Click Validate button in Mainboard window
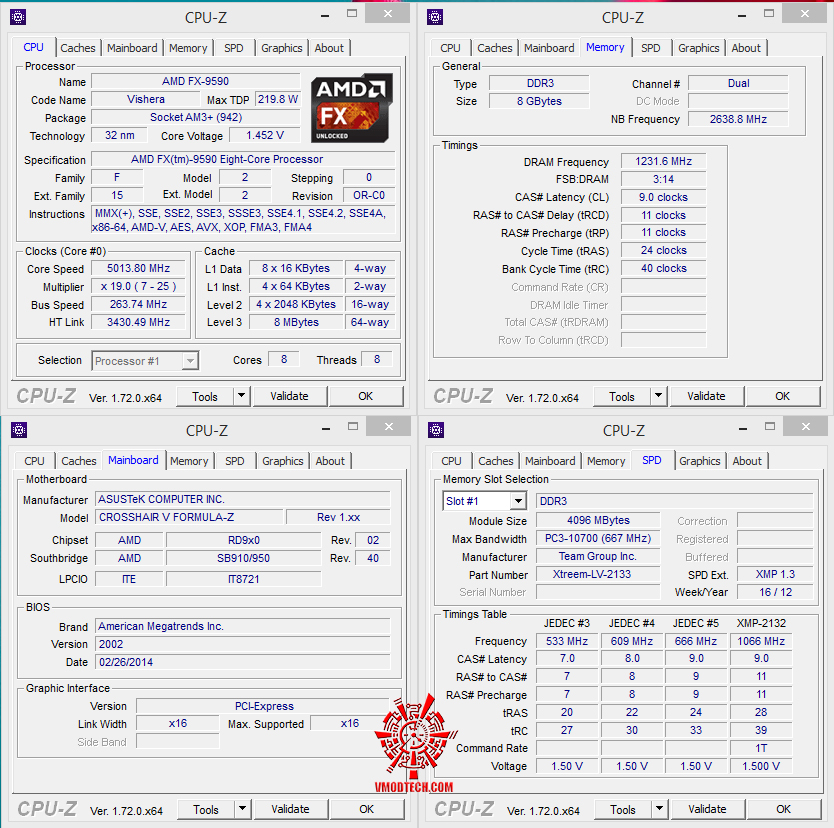This screenshot has width=834, height=828. tap(290, 809)
